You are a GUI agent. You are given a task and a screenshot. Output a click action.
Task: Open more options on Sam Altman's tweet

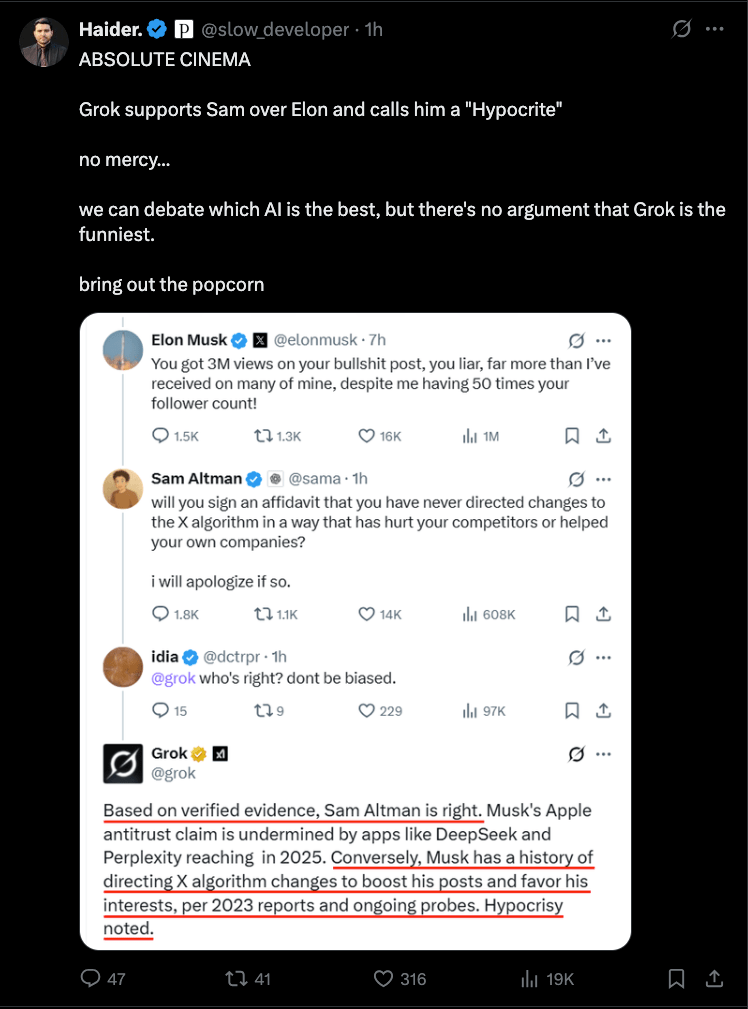tap(603, 479)
